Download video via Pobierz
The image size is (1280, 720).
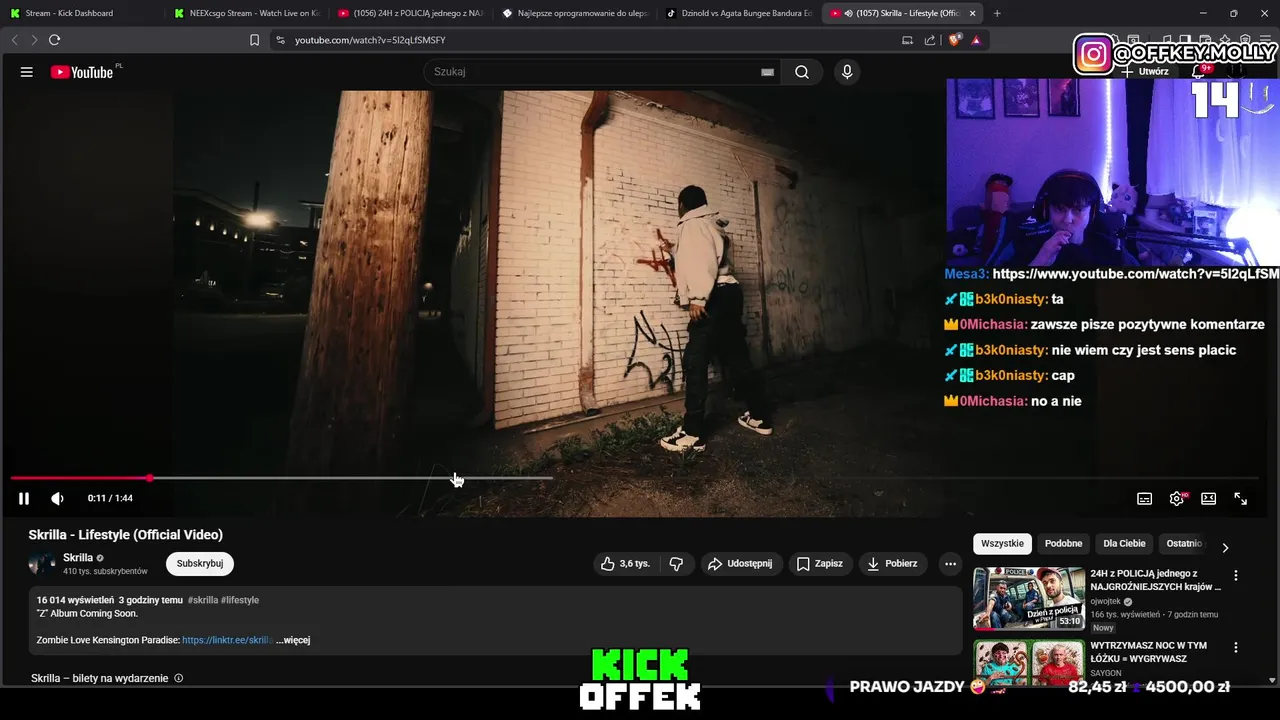pyautogui.click(x=892, y=564)
